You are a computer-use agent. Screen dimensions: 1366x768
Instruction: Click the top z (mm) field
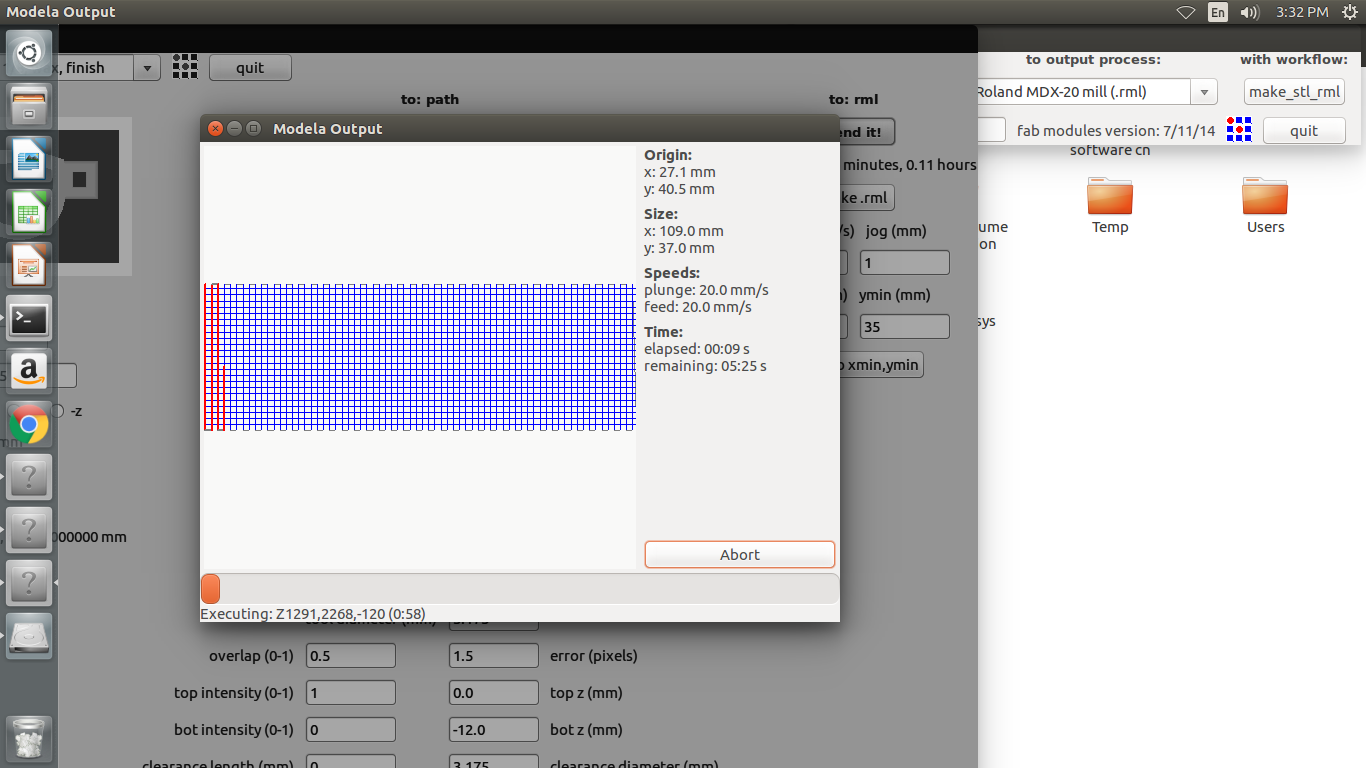pos(494,693)
